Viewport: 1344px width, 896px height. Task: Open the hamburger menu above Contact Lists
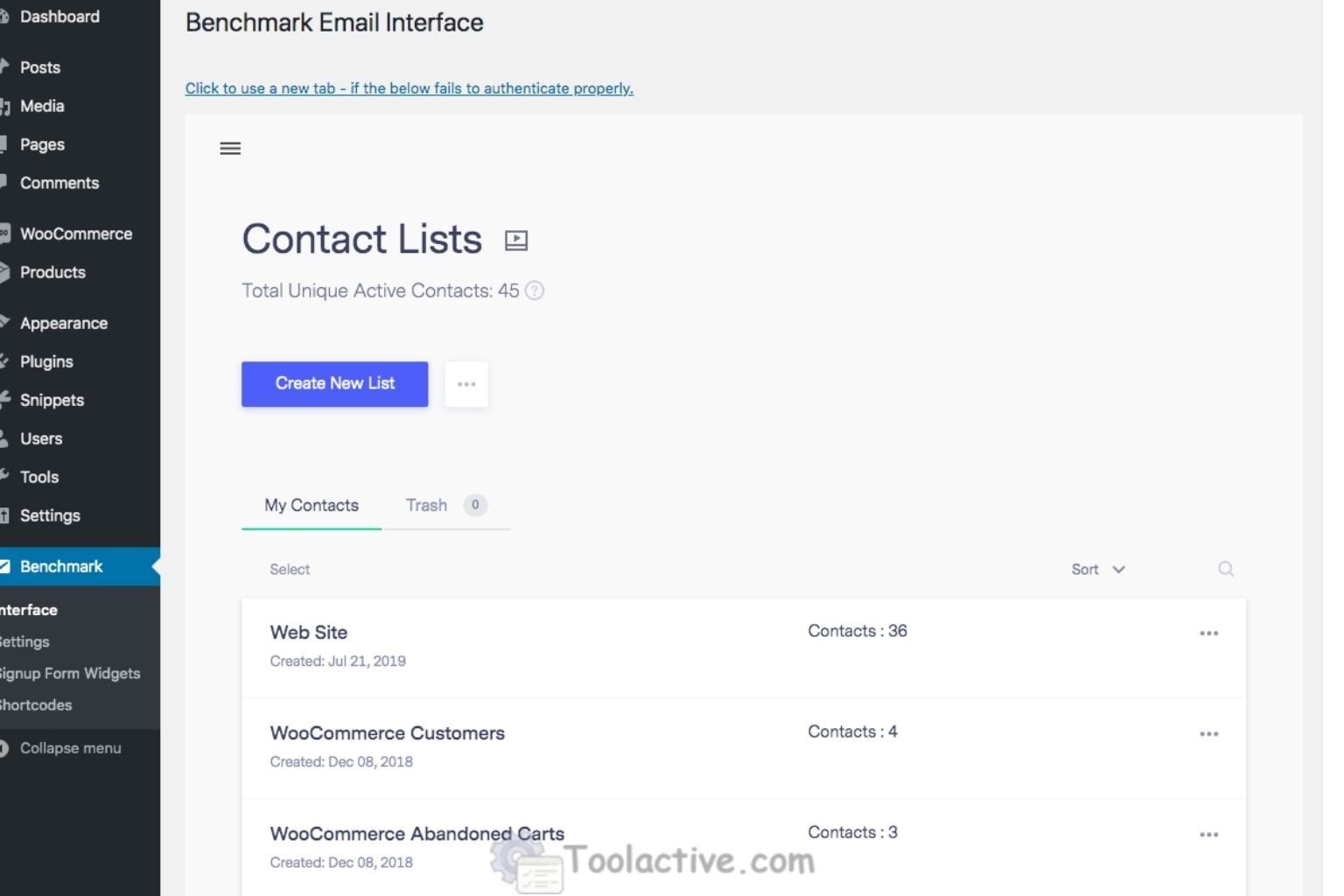pos(230,148)
